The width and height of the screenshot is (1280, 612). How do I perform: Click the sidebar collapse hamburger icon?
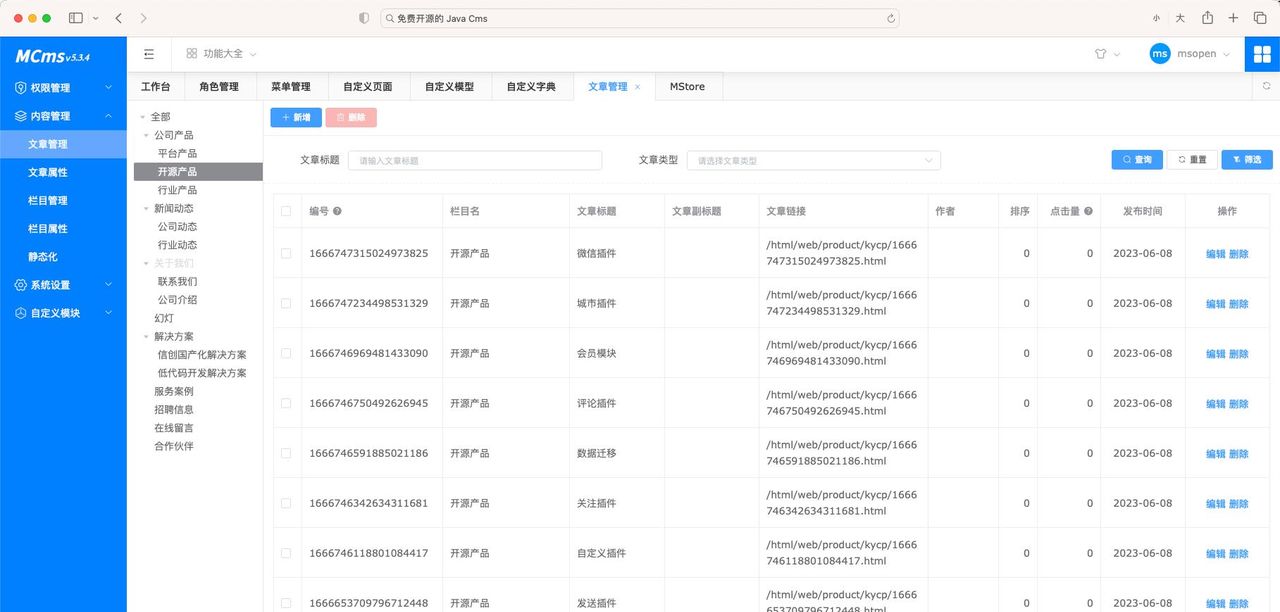point(150,54)
